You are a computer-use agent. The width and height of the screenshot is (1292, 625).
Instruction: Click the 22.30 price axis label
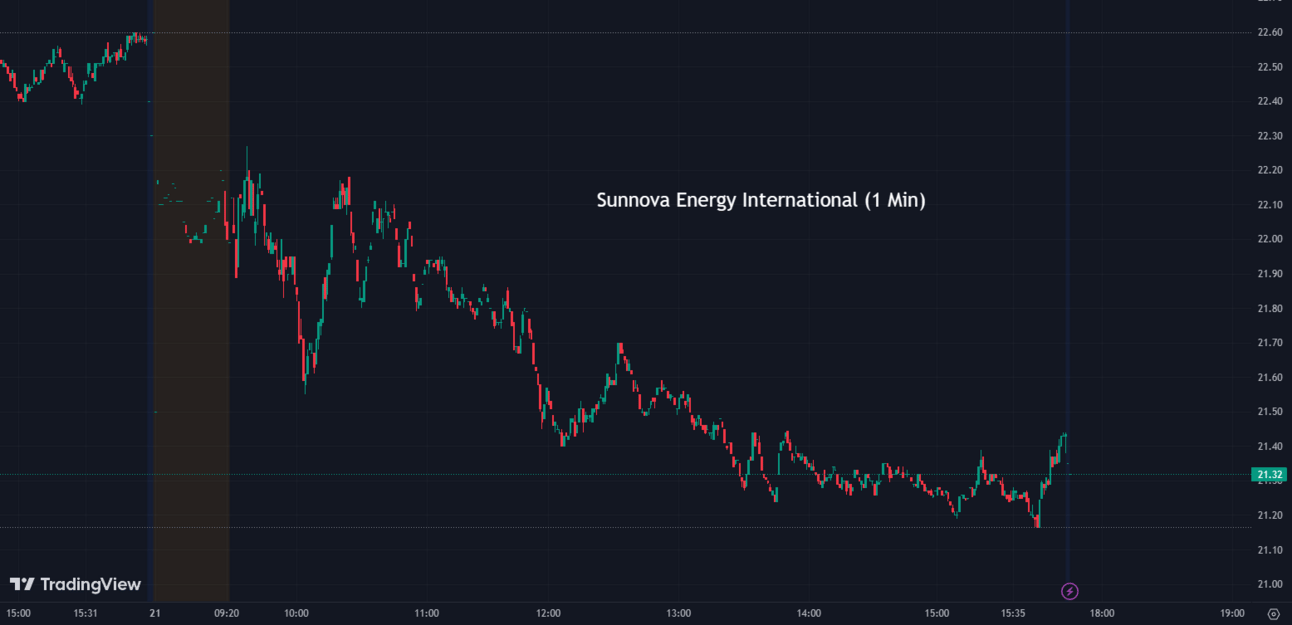[1270, 136]
